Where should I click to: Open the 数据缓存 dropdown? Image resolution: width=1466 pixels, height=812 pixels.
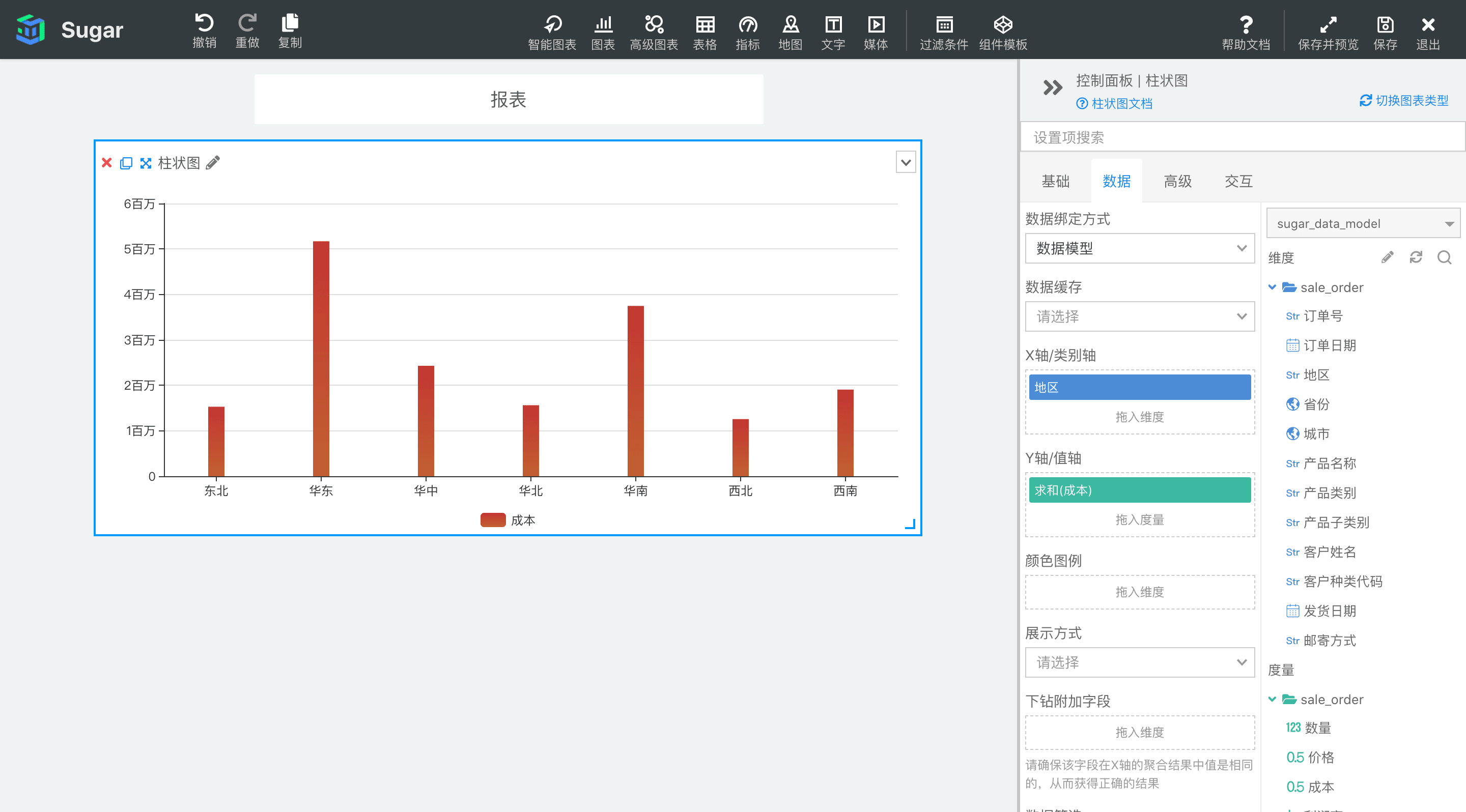[1138, 316]
